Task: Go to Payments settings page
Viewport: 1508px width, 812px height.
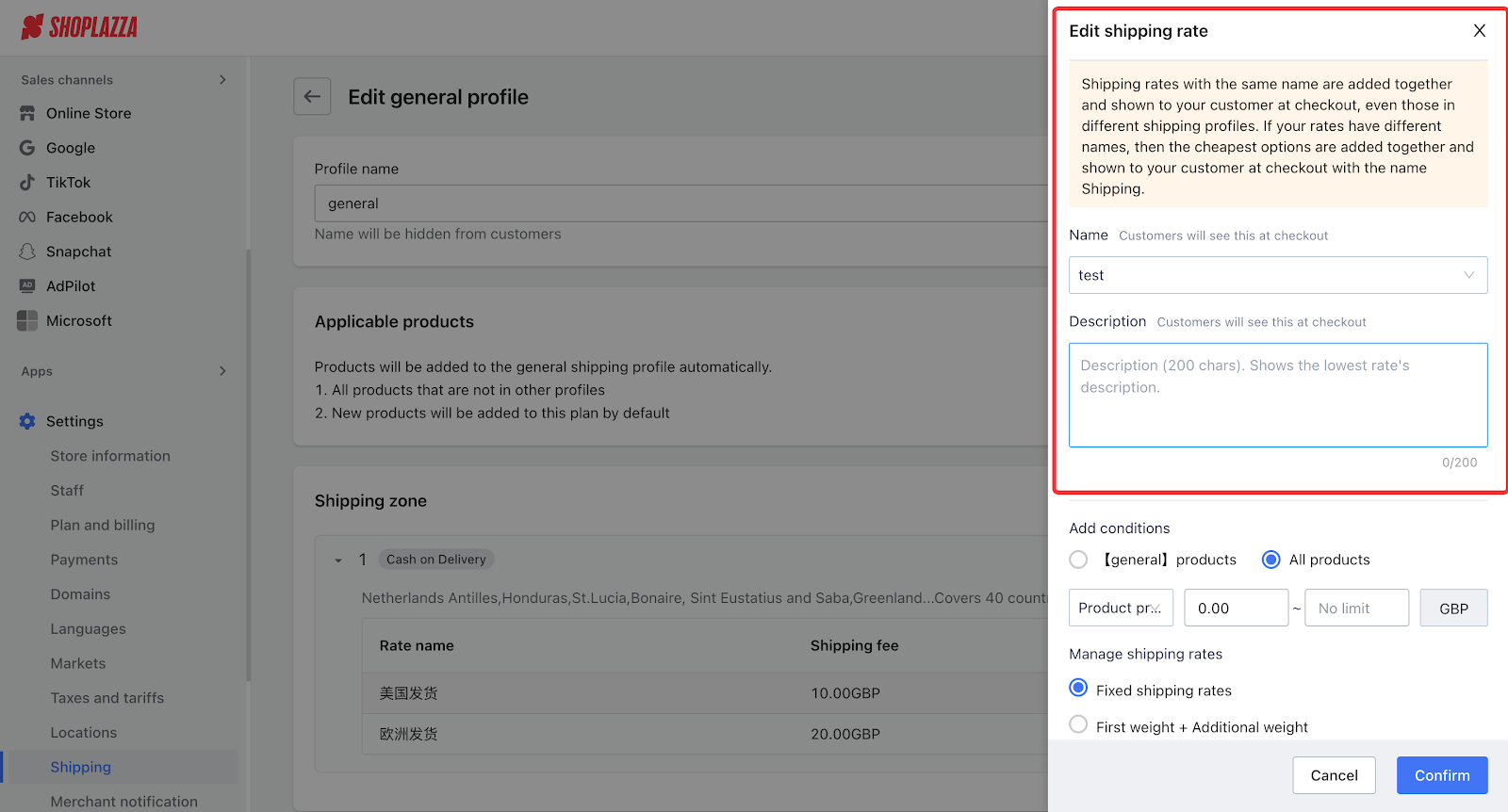Action: 84,560
